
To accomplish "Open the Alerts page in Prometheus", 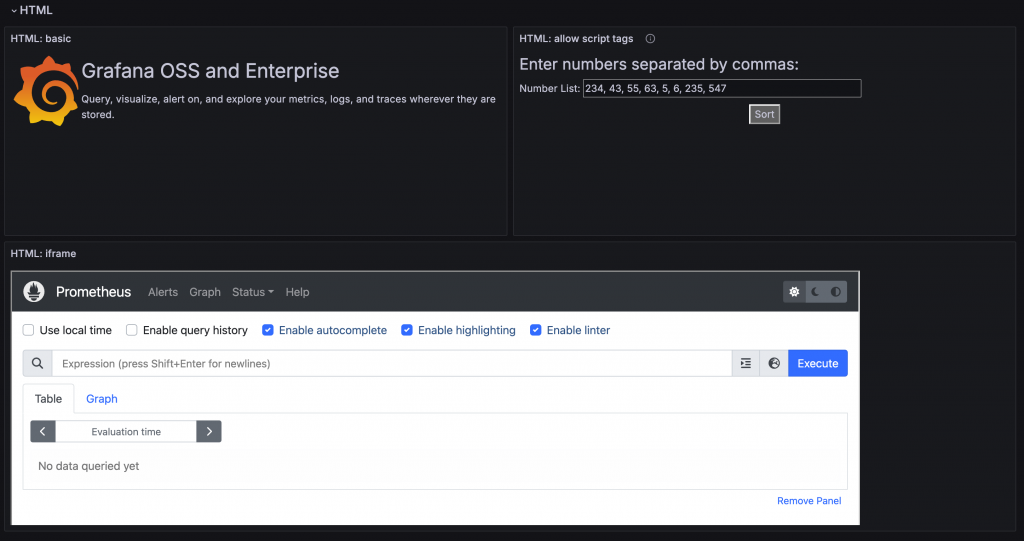I will [x=163, y=292].
